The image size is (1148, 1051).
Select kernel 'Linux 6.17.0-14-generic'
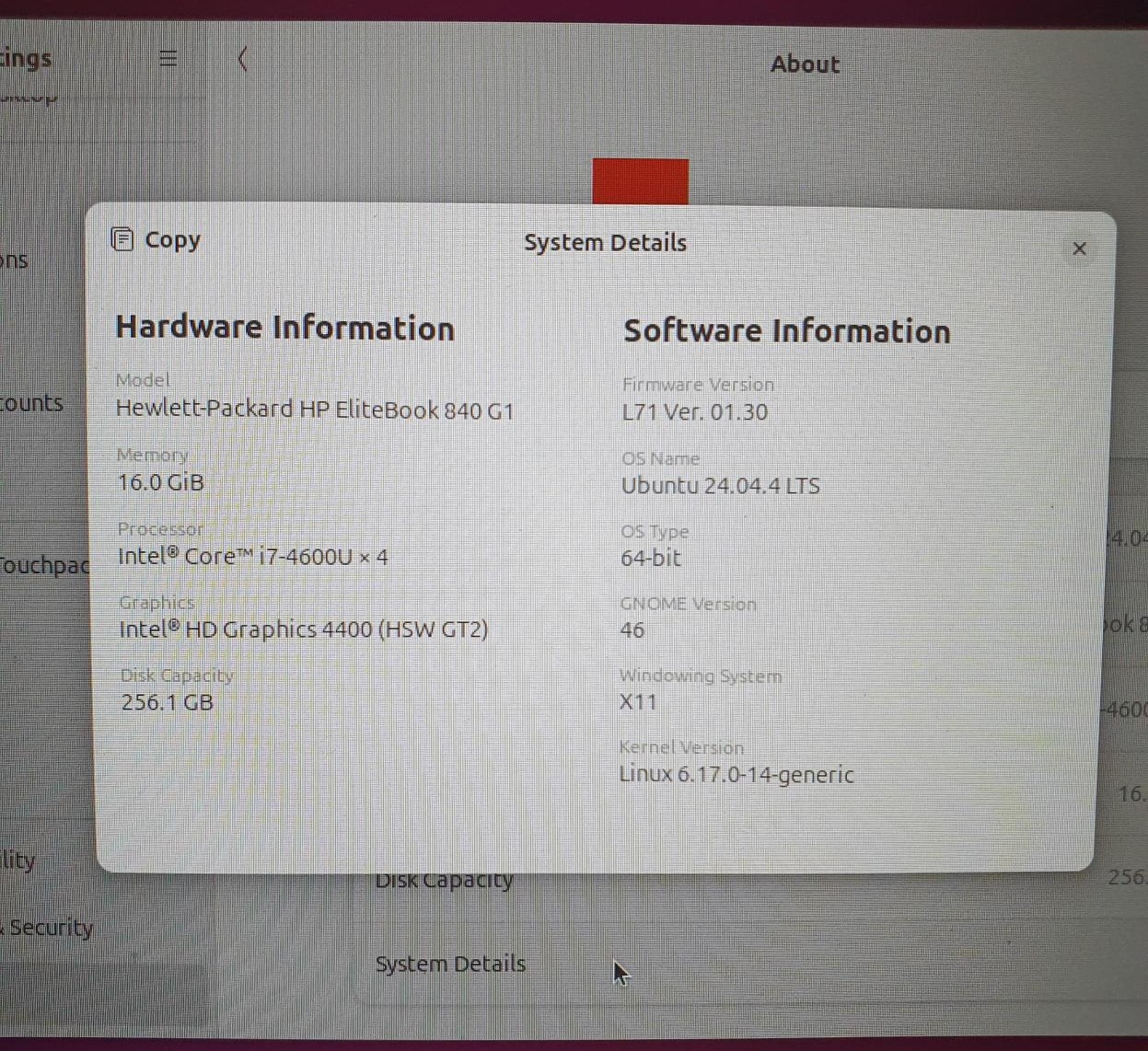736,775
